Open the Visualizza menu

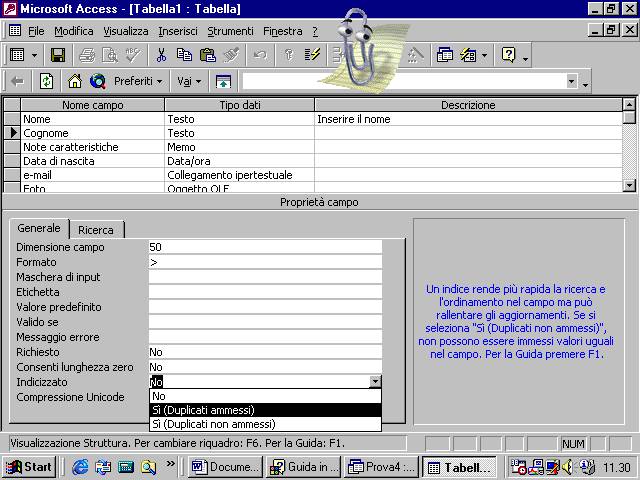[126, 31]
